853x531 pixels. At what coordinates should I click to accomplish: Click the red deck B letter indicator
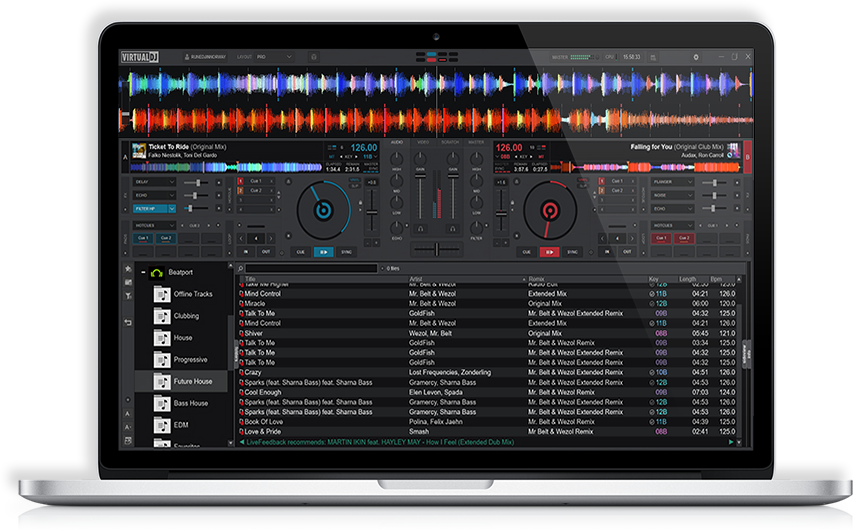tap(747, 157)
